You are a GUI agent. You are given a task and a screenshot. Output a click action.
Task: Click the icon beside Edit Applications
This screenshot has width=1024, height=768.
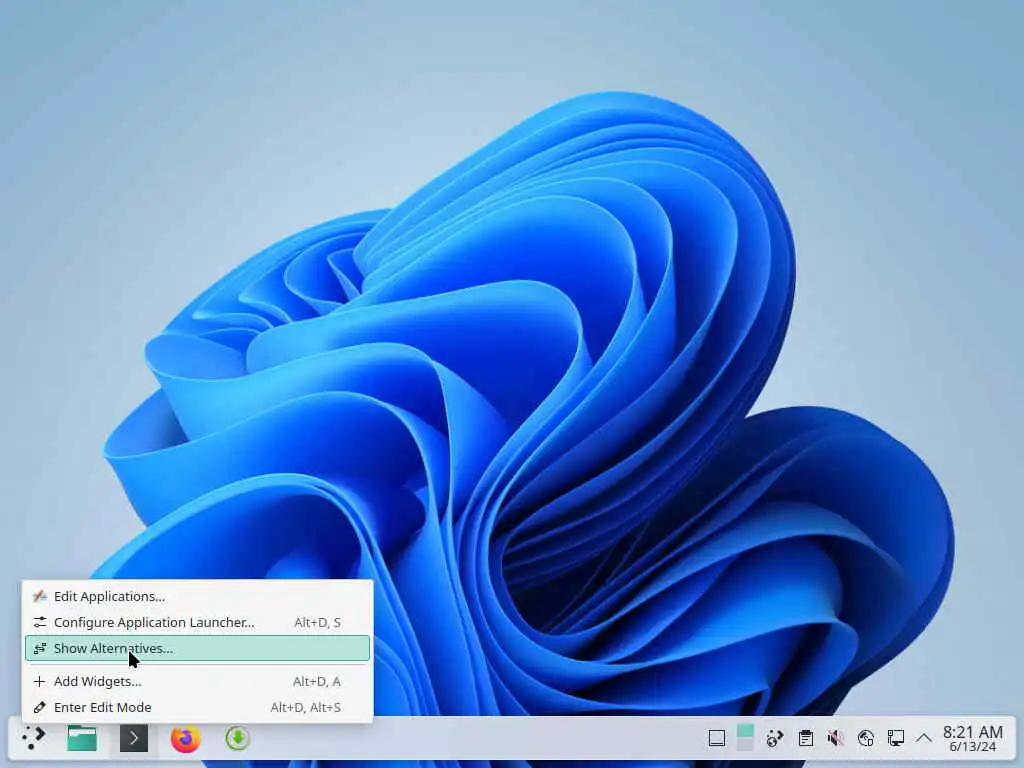39,596
